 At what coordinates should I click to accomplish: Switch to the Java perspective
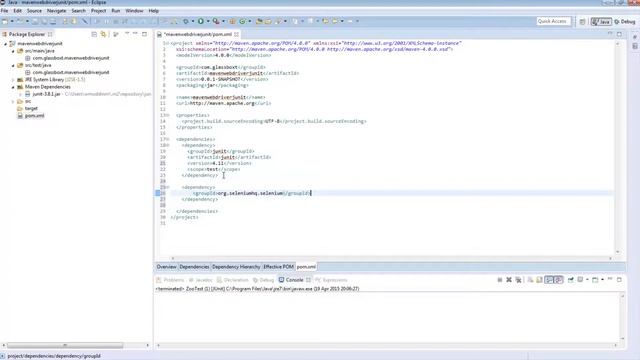[601, 22]
